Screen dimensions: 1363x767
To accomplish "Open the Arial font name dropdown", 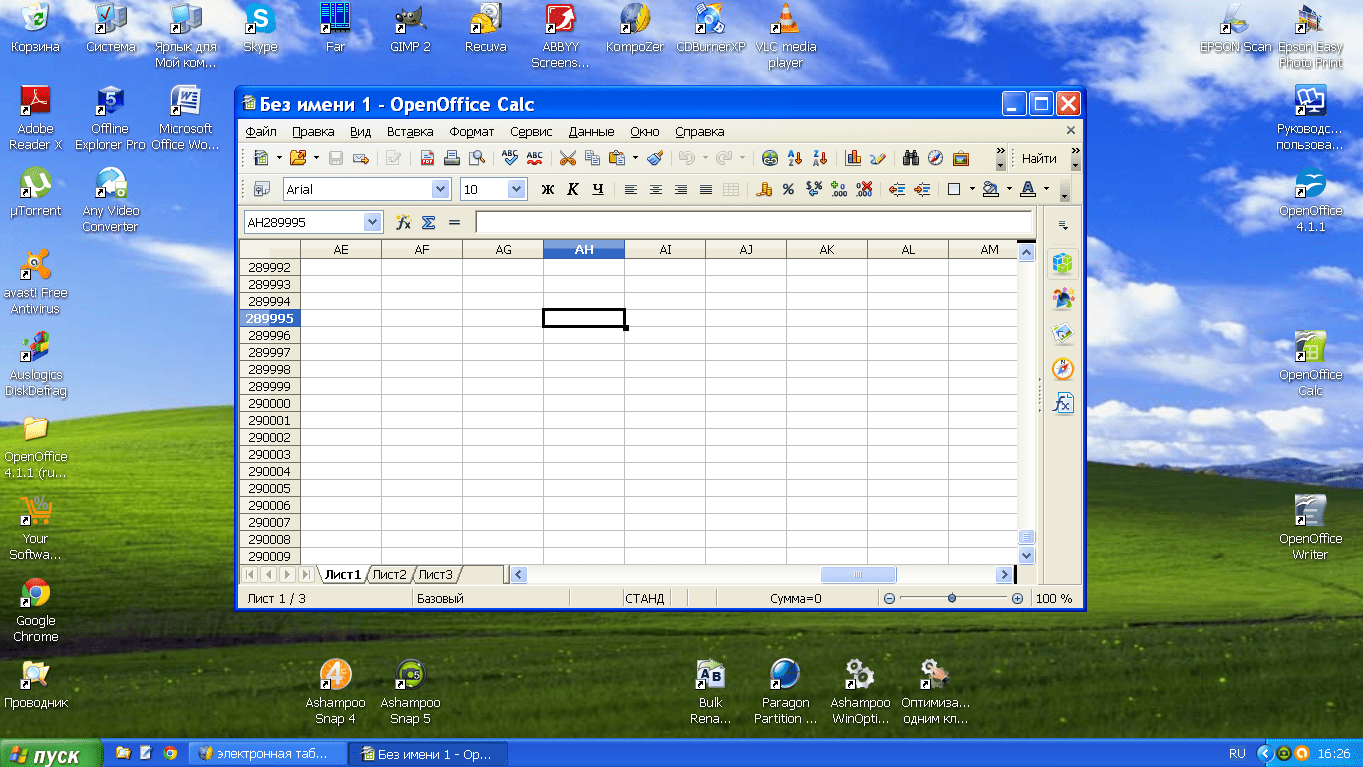I will pyautogui.click(x=440, y=189).
